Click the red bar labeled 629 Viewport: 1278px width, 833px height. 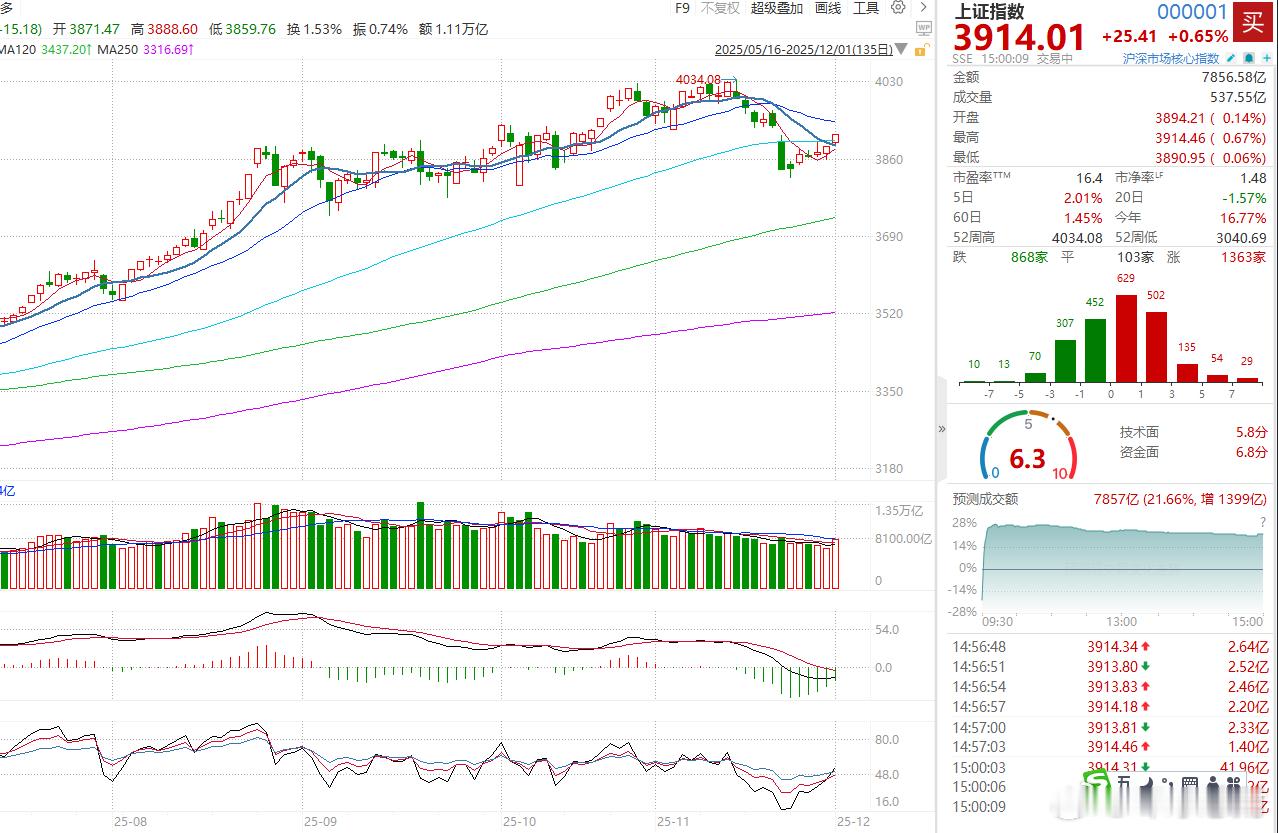click(1126, 338)
